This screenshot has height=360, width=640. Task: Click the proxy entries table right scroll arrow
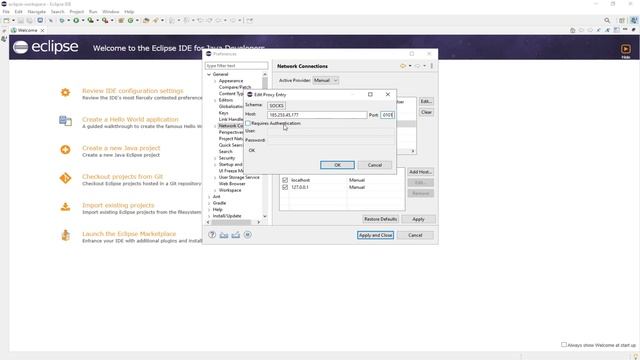413,151
